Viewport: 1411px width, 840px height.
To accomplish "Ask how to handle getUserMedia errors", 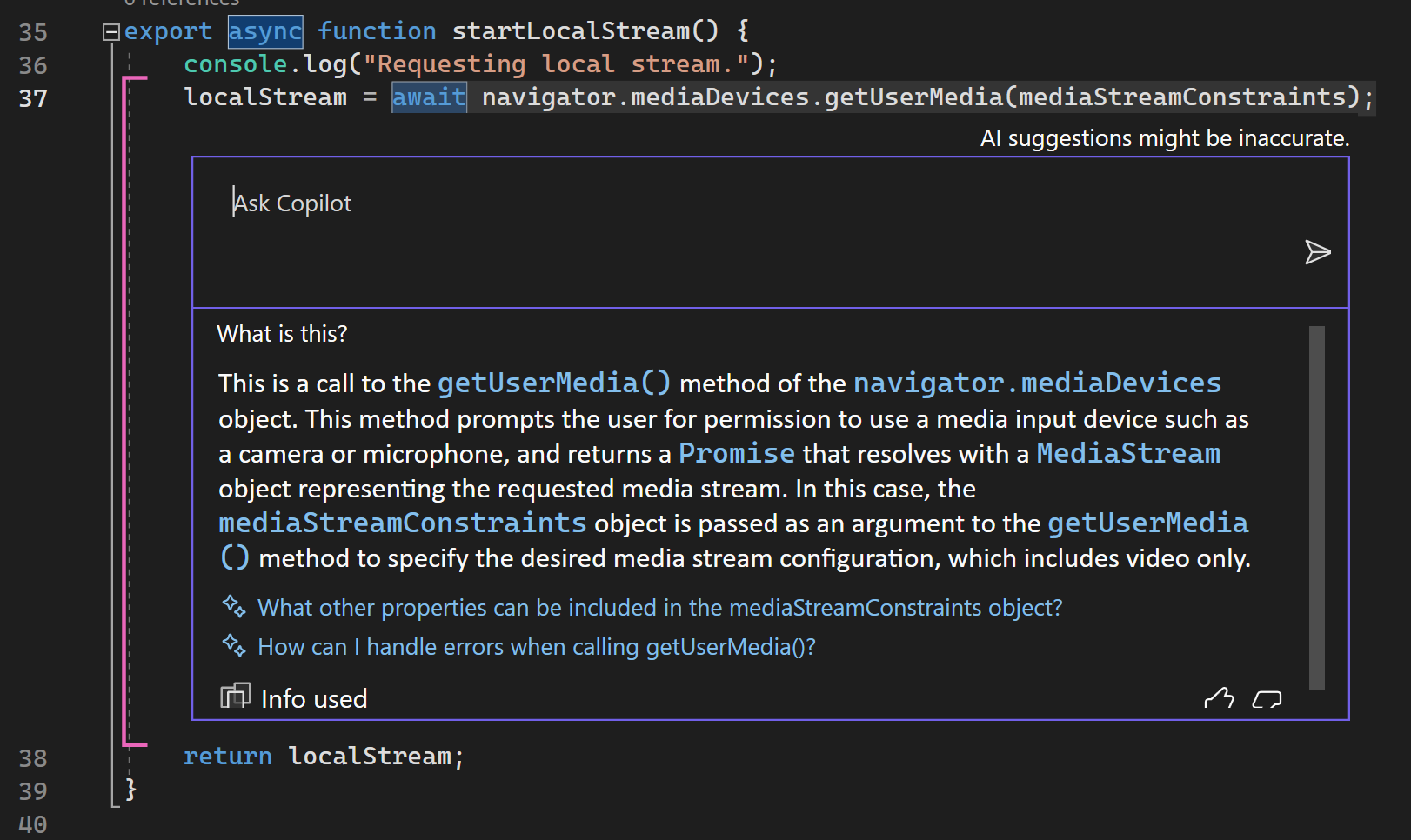I will 537,647.
